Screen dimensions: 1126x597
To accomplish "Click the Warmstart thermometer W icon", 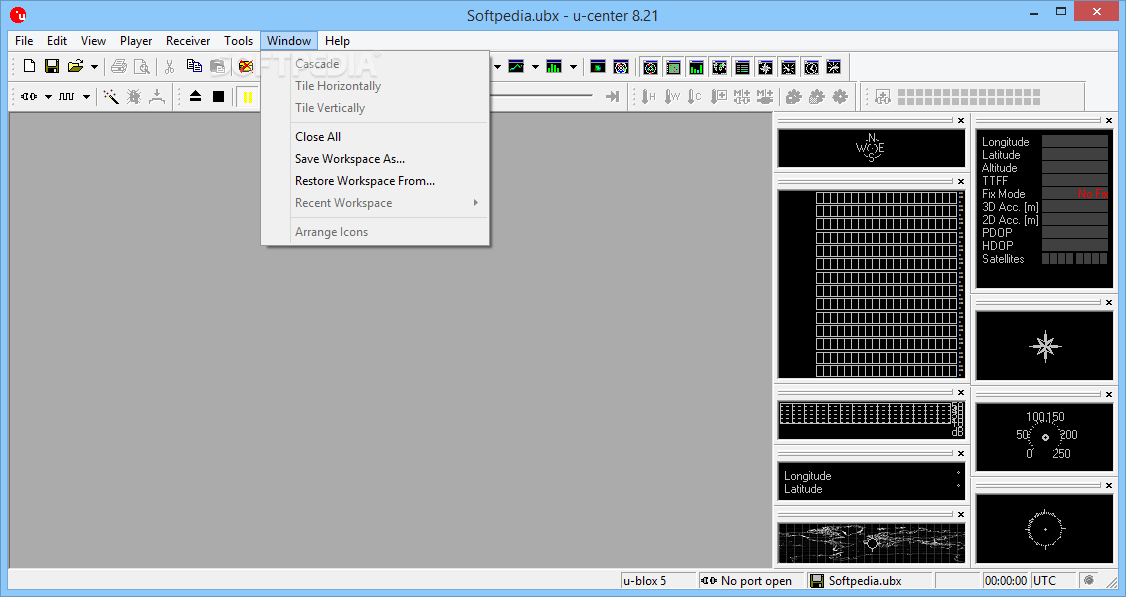I will click(x=671, y=96).
